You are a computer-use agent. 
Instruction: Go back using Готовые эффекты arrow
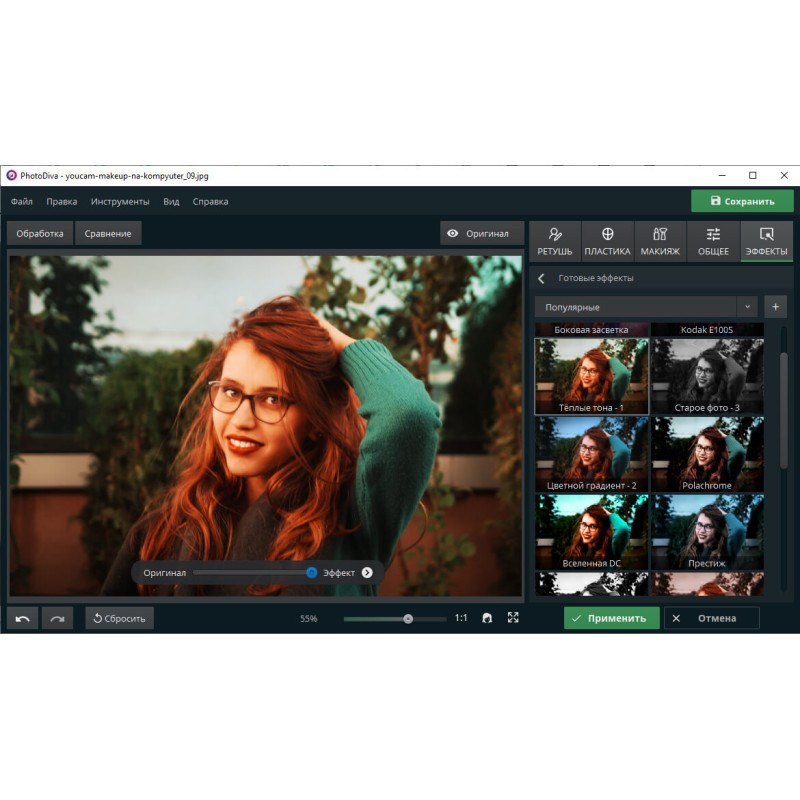(x=541, y=278)
